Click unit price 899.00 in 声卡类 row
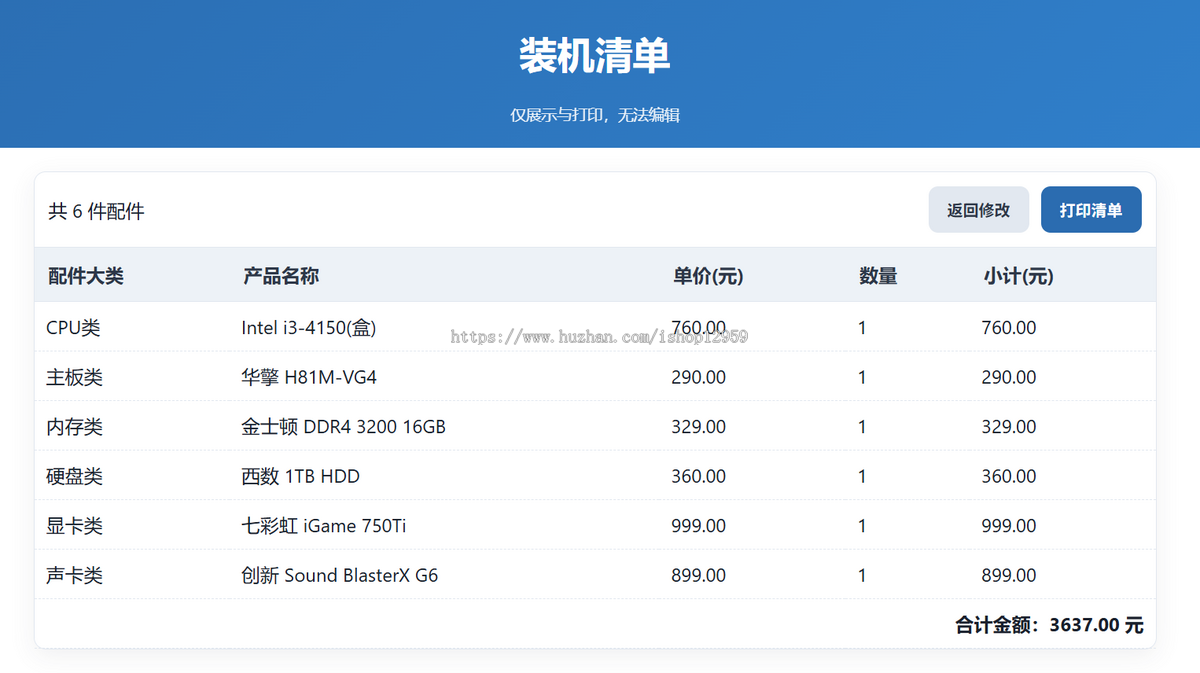The width and height of the screenshot is (1200, 673). [x=699, y=576]
